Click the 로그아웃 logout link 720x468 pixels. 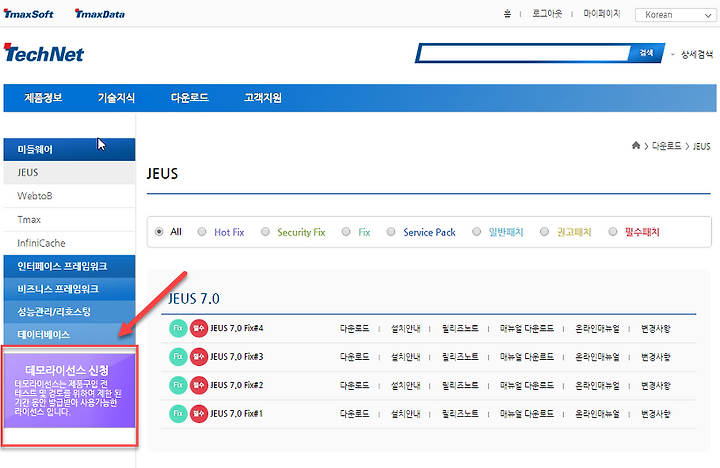(x=547, y=14)
